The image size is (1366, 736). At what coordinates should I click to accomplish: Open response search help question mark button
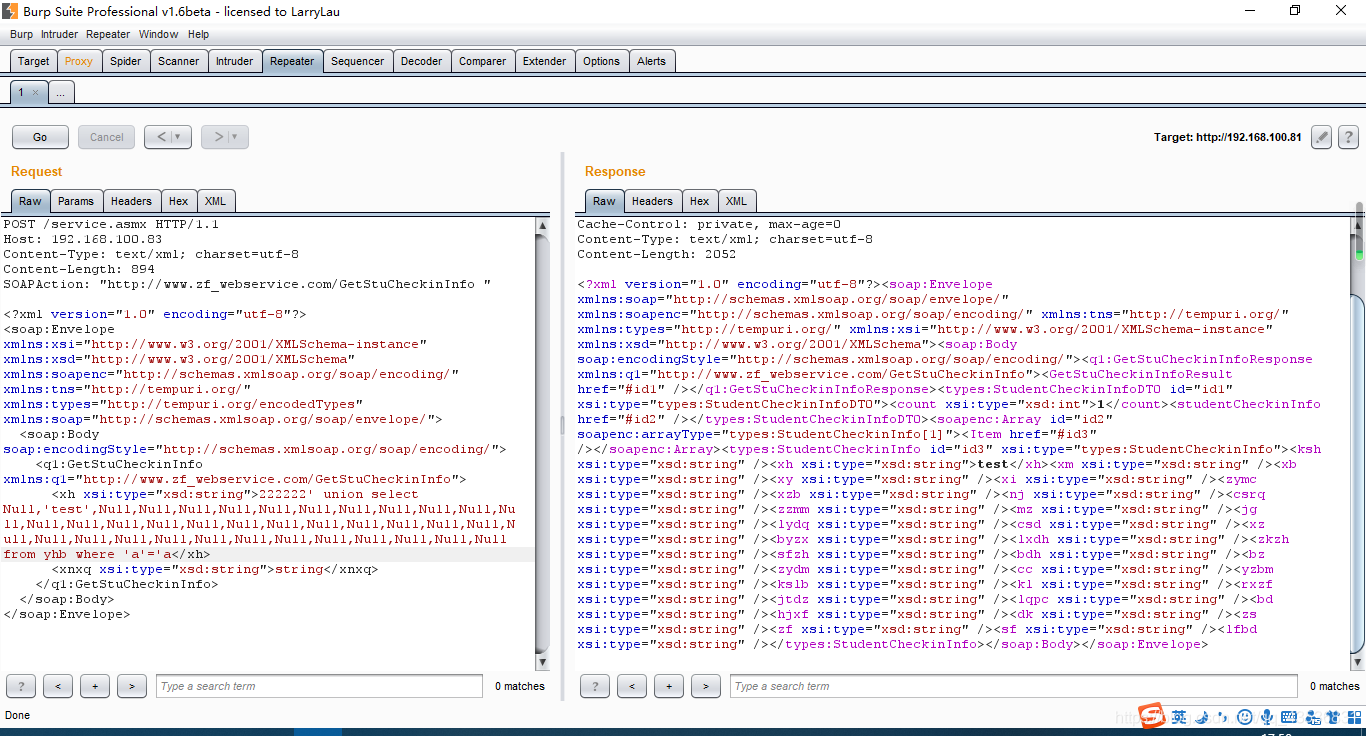click(595, 686)
